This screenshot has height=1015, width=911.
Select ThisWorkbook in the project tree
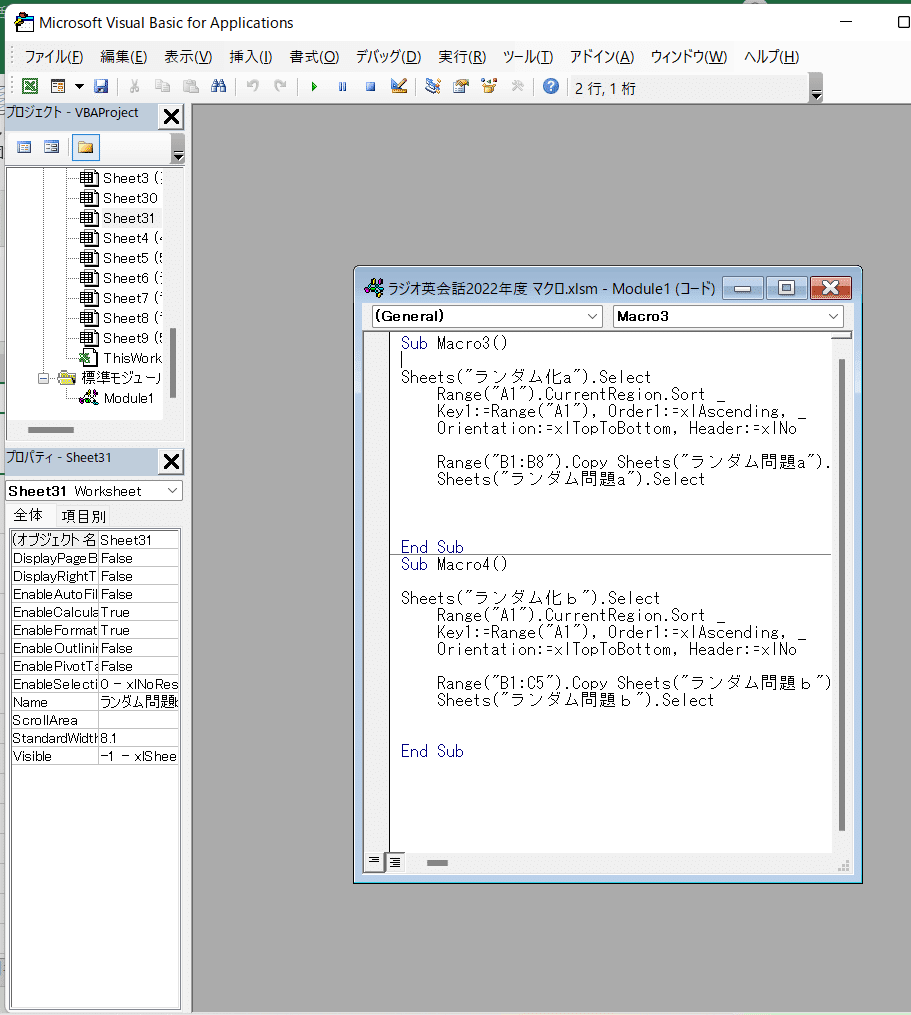pos(133,358)
